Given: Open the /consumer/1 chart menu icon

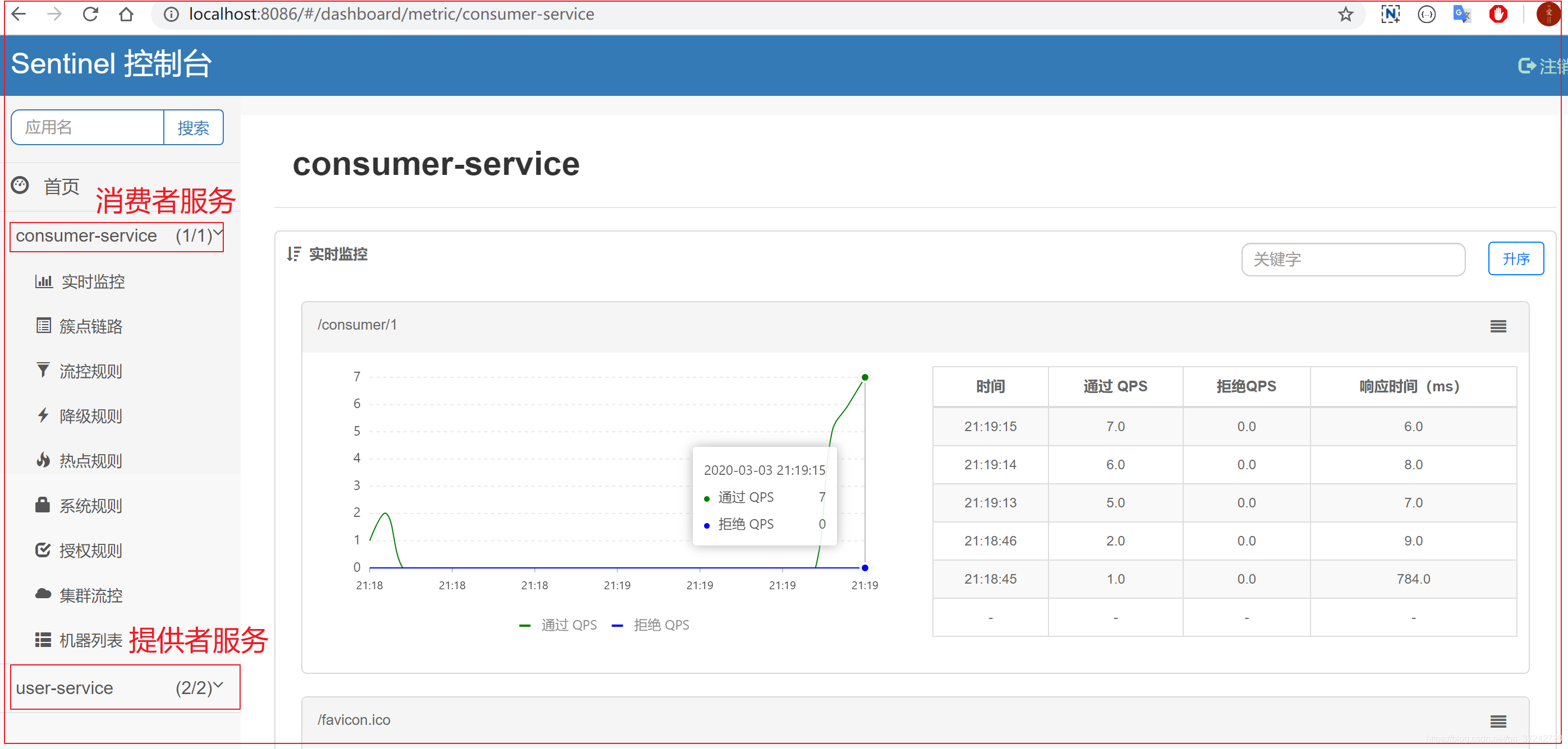Looking at the screenshot, I should click(1498, 326).
